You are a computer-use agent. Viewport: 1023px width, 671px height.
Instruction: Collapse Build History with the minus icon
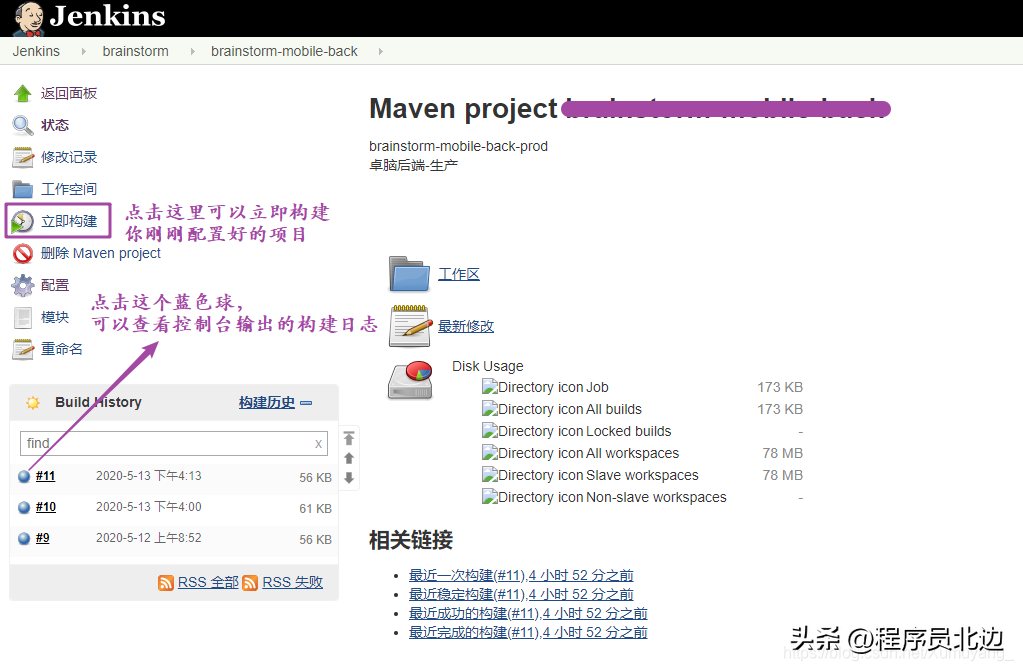306,403
